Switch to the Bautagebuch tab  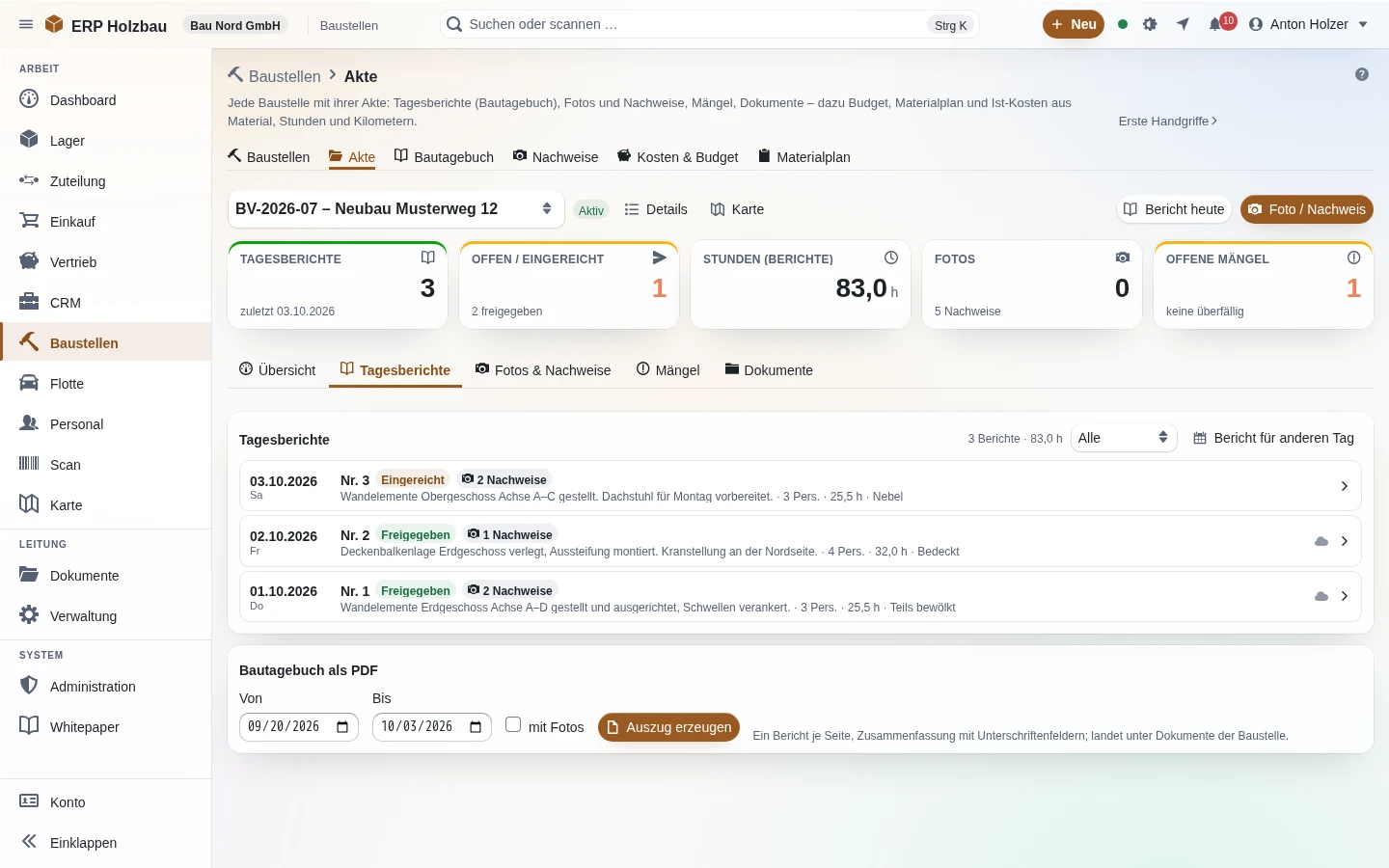[x=444, y=157]
